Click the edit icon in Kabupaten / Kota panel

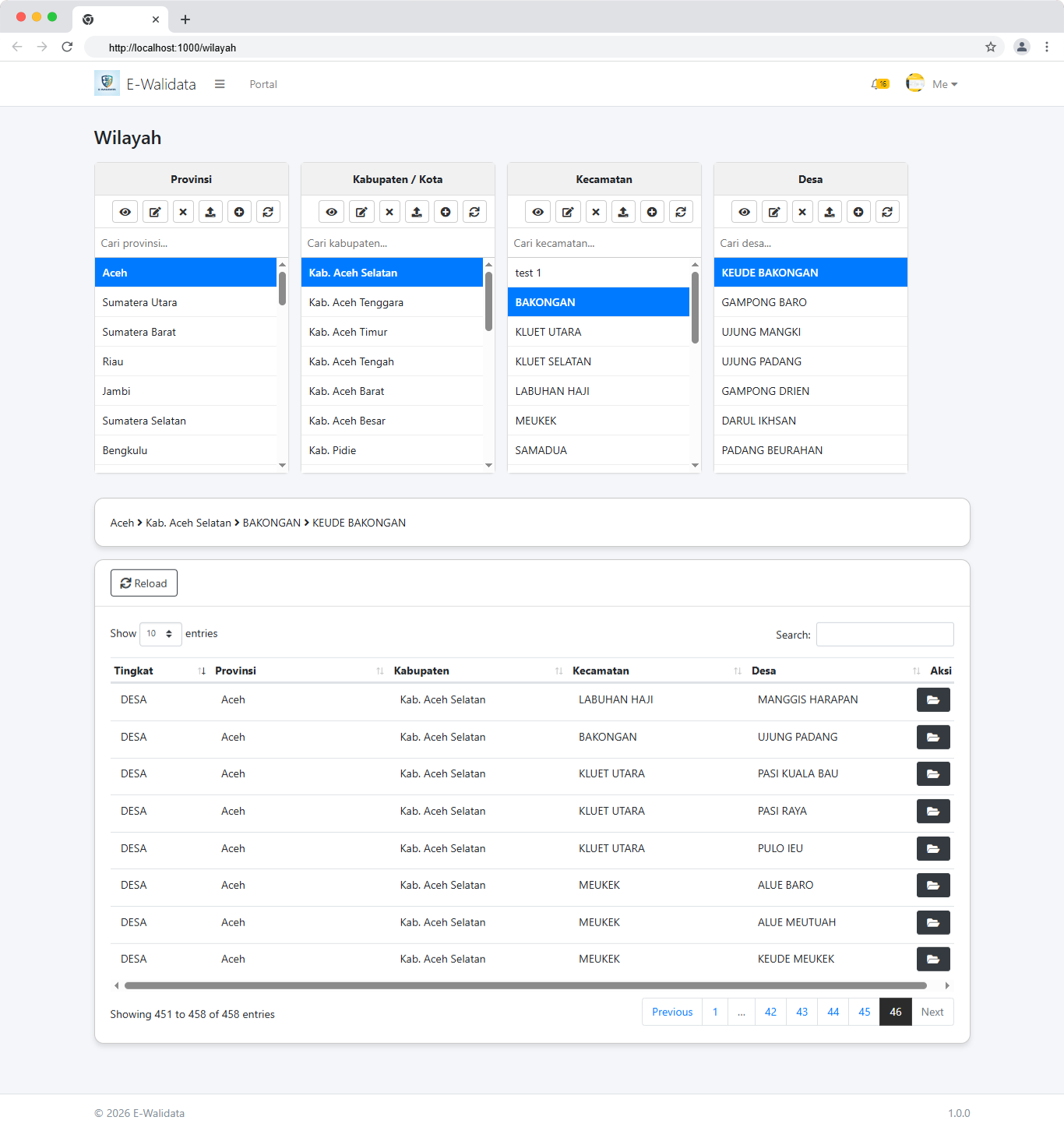pyautogui.click(x=361, y=212)
